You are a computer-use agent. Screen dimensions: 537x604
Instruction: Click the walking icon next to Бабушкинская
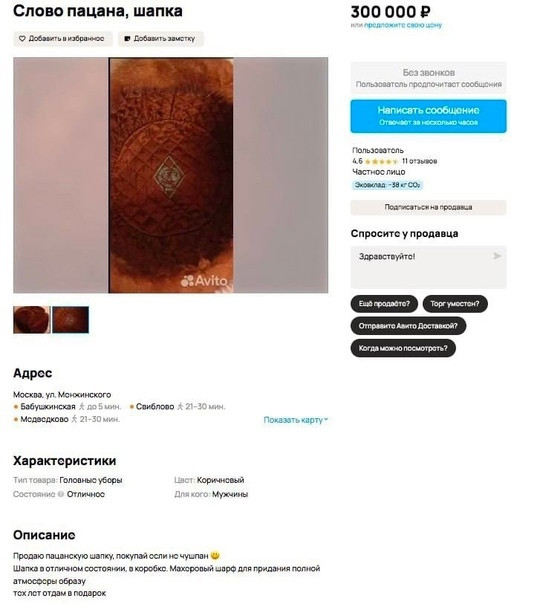[x=81, y=406]
